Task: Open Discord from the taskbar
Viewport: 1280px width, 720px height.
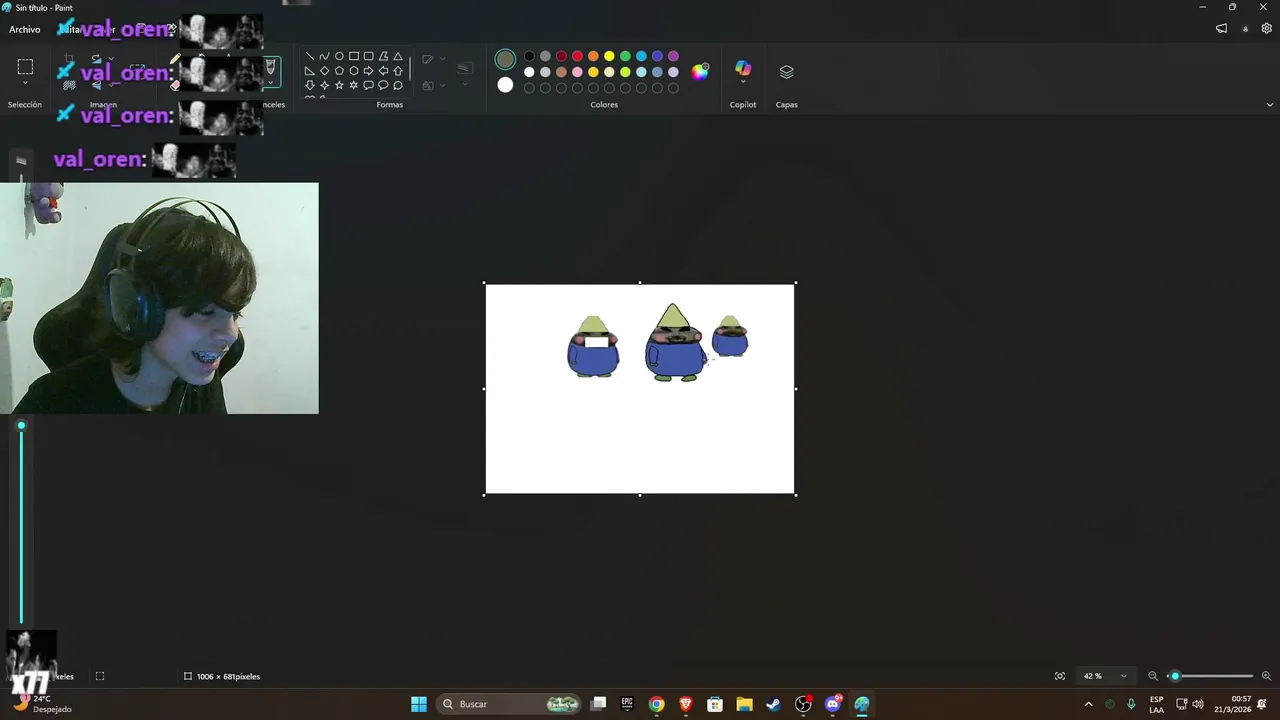Action: (x=832, y=704)
